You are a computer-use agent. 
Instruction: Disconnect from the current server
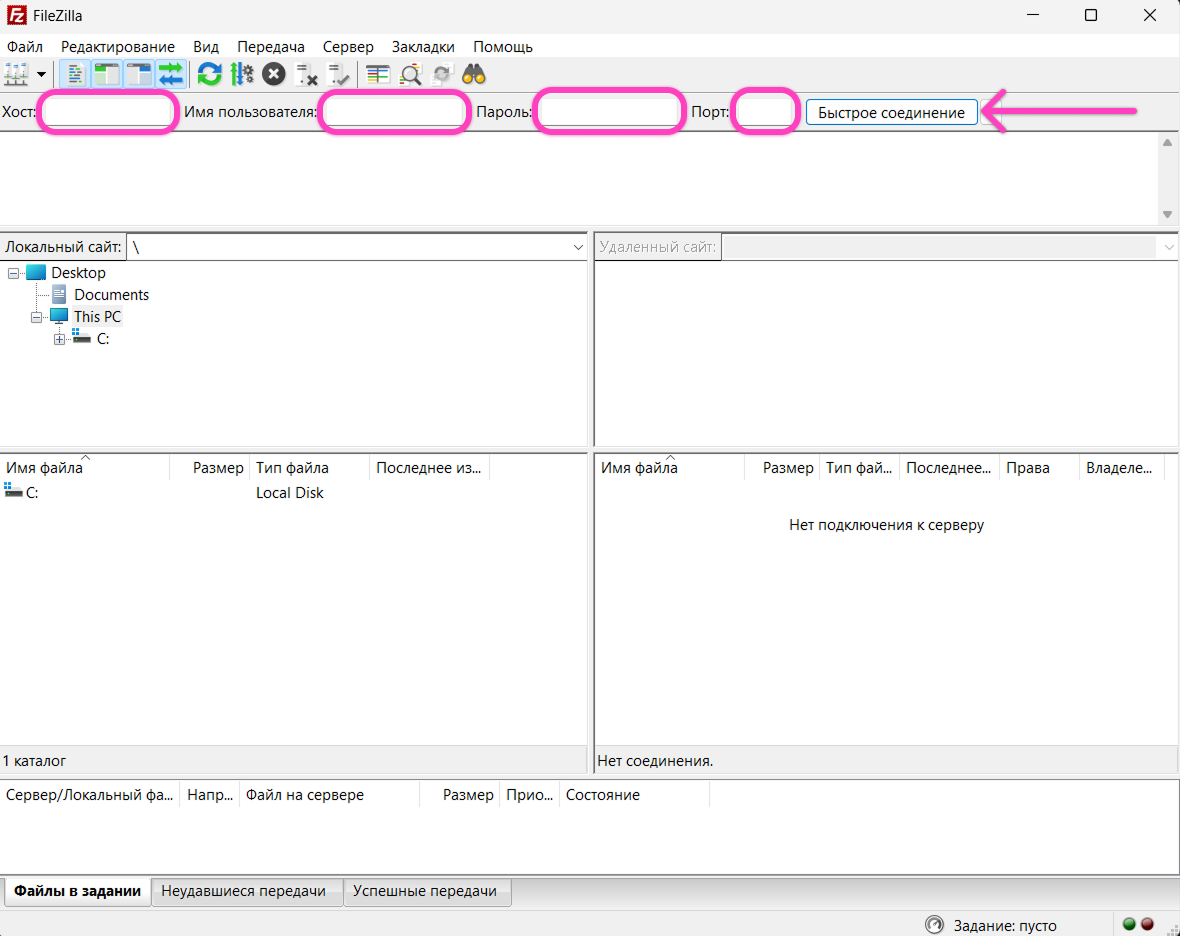coord(306,74)
